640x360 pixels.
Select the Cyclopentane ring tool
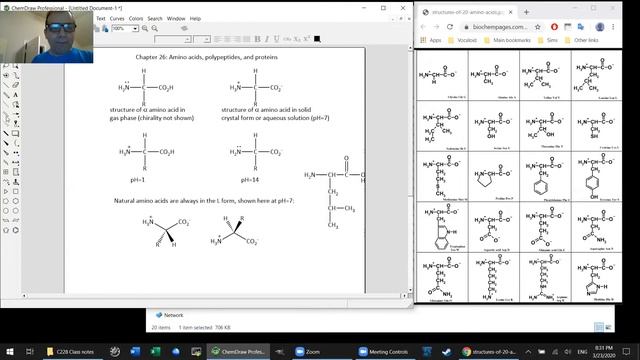click(6, 201)
